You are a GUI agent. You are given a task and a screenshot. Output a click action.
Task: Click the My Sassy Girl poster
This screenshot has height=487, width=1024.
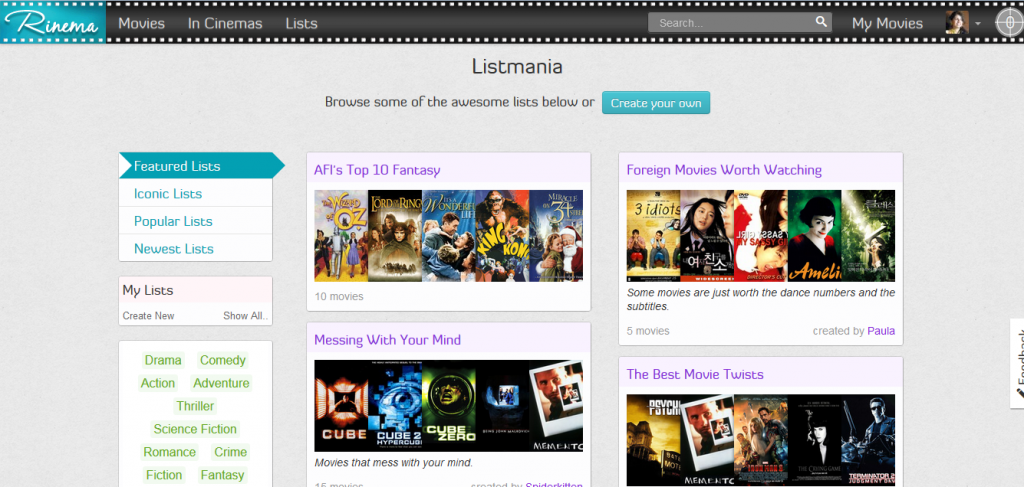tap(761, 236)
